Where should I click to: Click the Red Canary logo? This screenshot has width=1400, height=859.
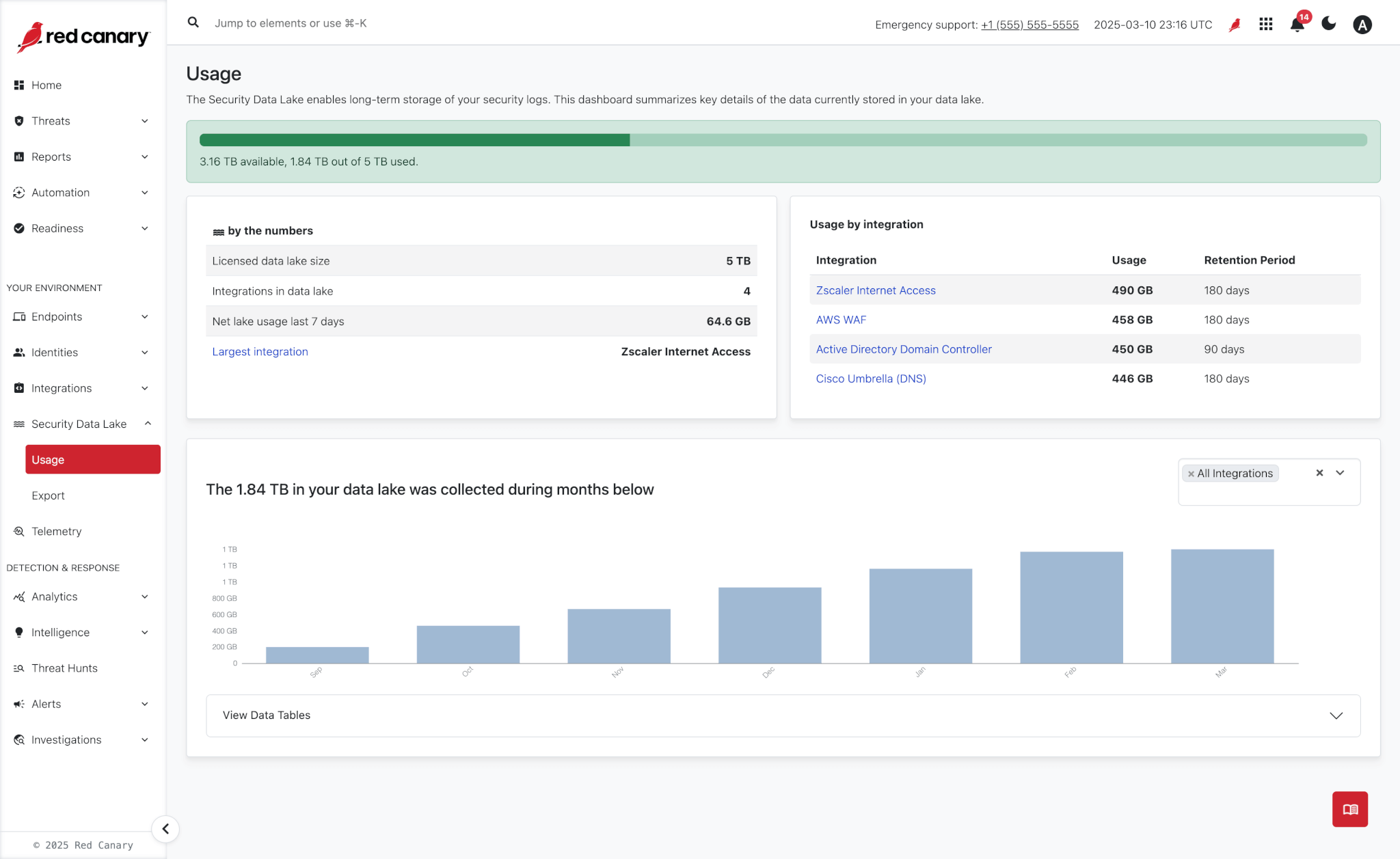tap(83, 37)
